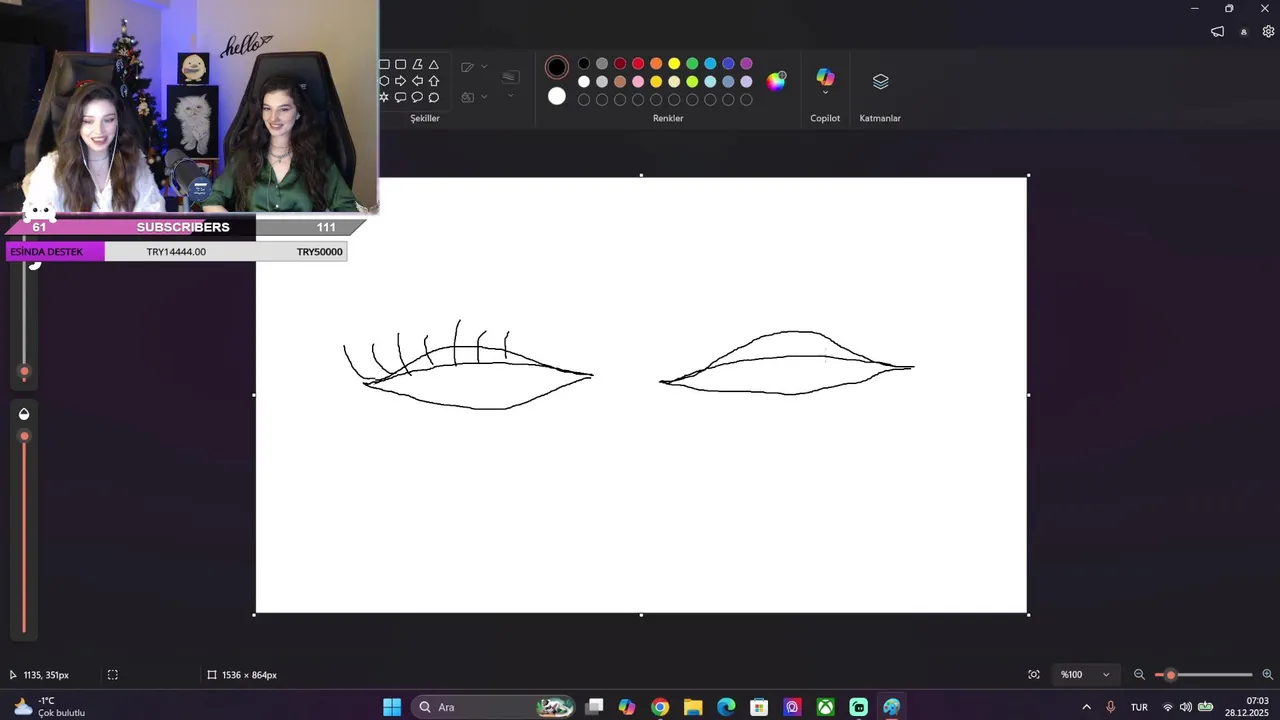The height and width of the screenshot is (720, 1280).
Task: Select the rounded rectangle shape
Action: 400,64
